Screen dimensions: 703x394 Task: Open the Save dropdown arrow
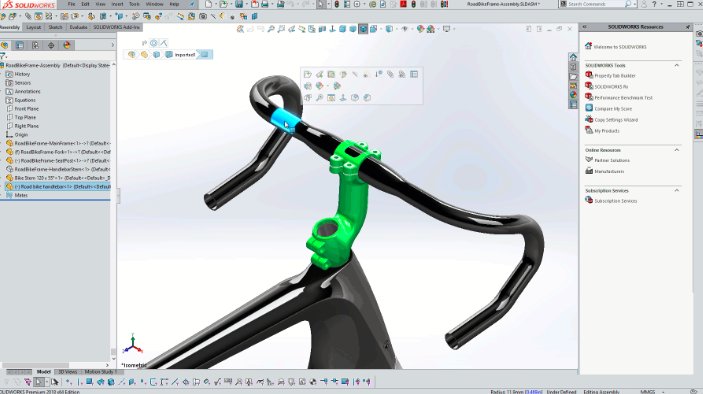pyautogui.click(x=246, y=4)
